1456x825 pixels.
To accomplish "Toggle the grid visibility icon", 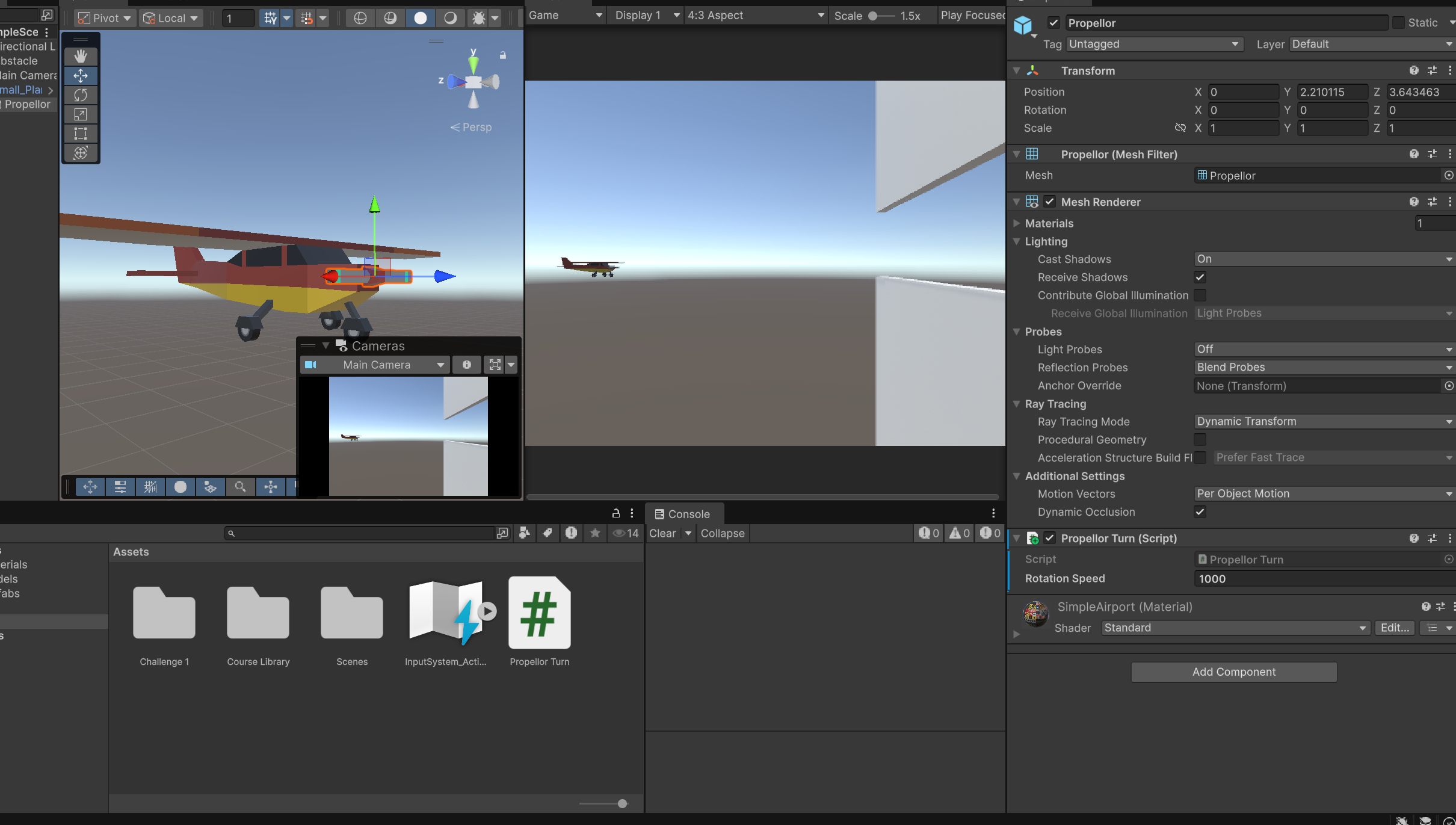I will point(271,19).
